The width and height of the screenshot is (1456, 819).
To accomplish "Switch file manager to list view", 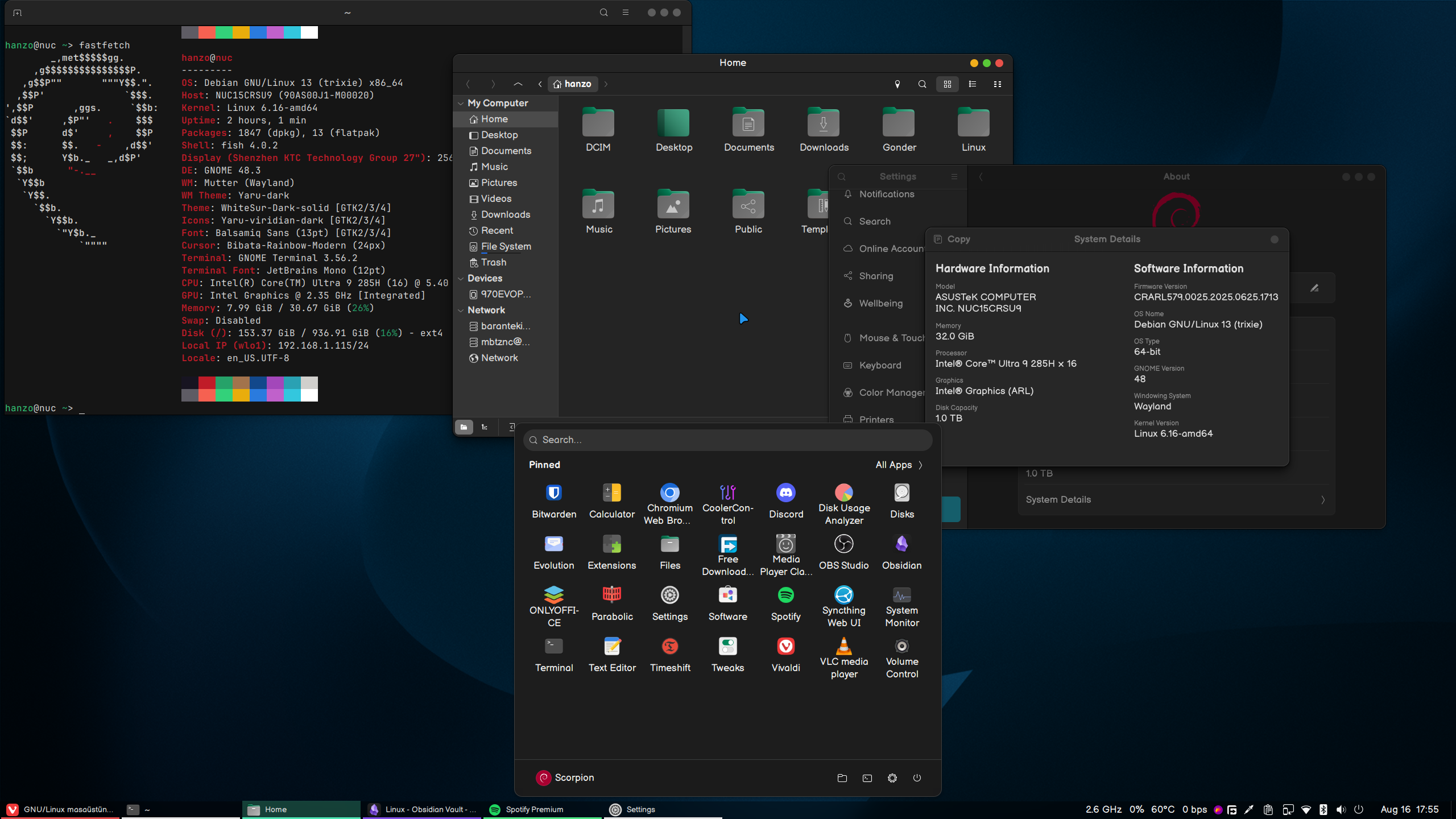I will [x=973, y=84].
